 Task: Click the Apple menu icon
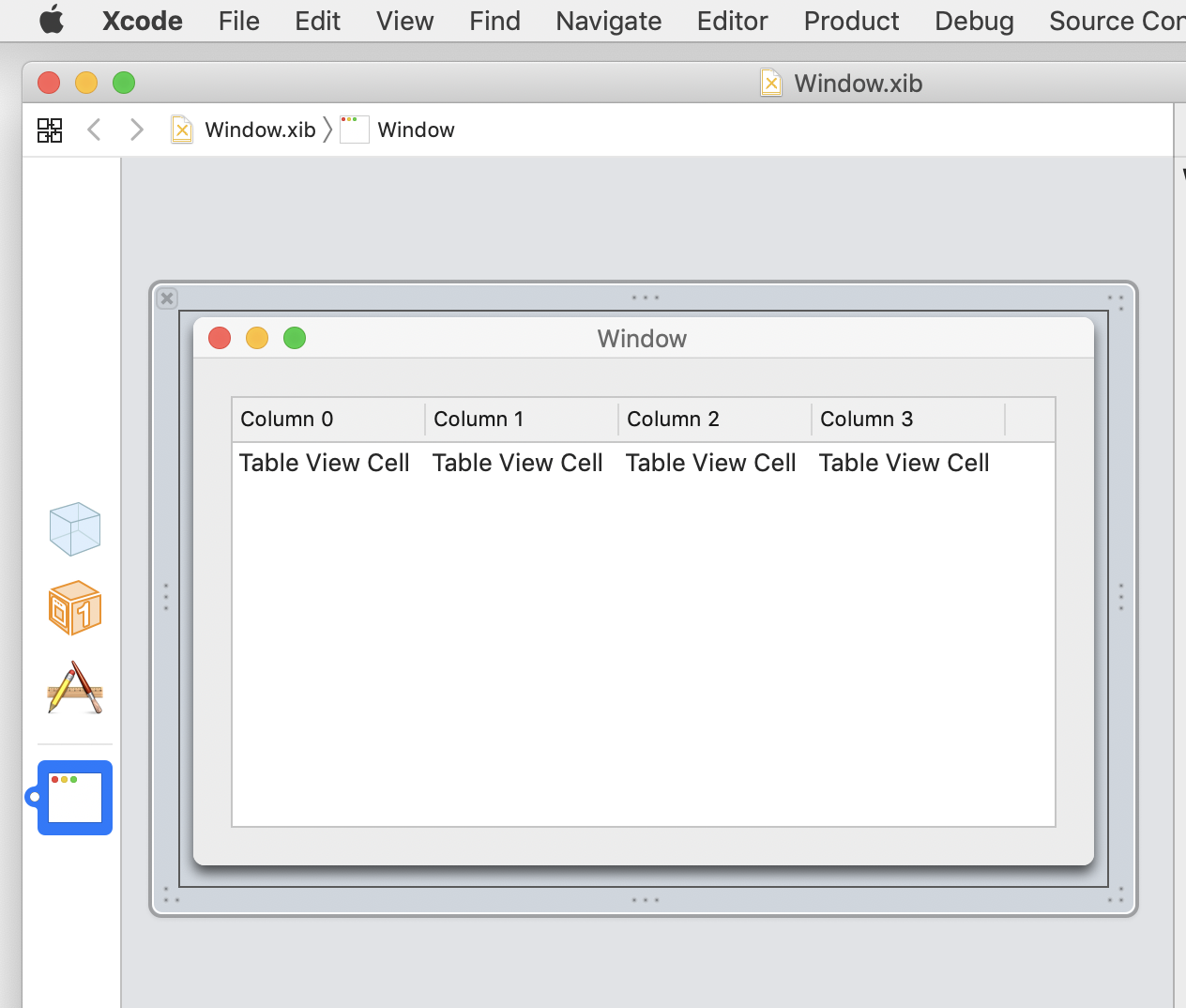(52, 21)
